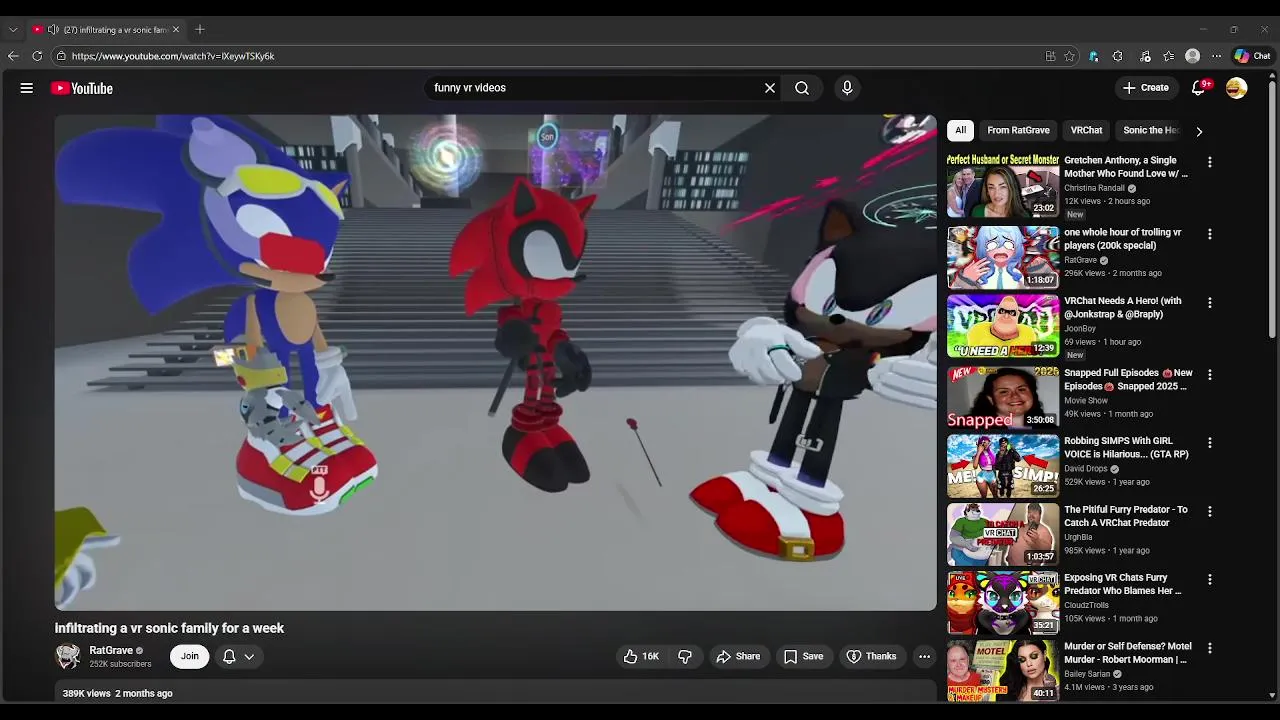Open RatGrave channel avatar
This screenshot has width=1280, height=720.
(x=68, y=656)
